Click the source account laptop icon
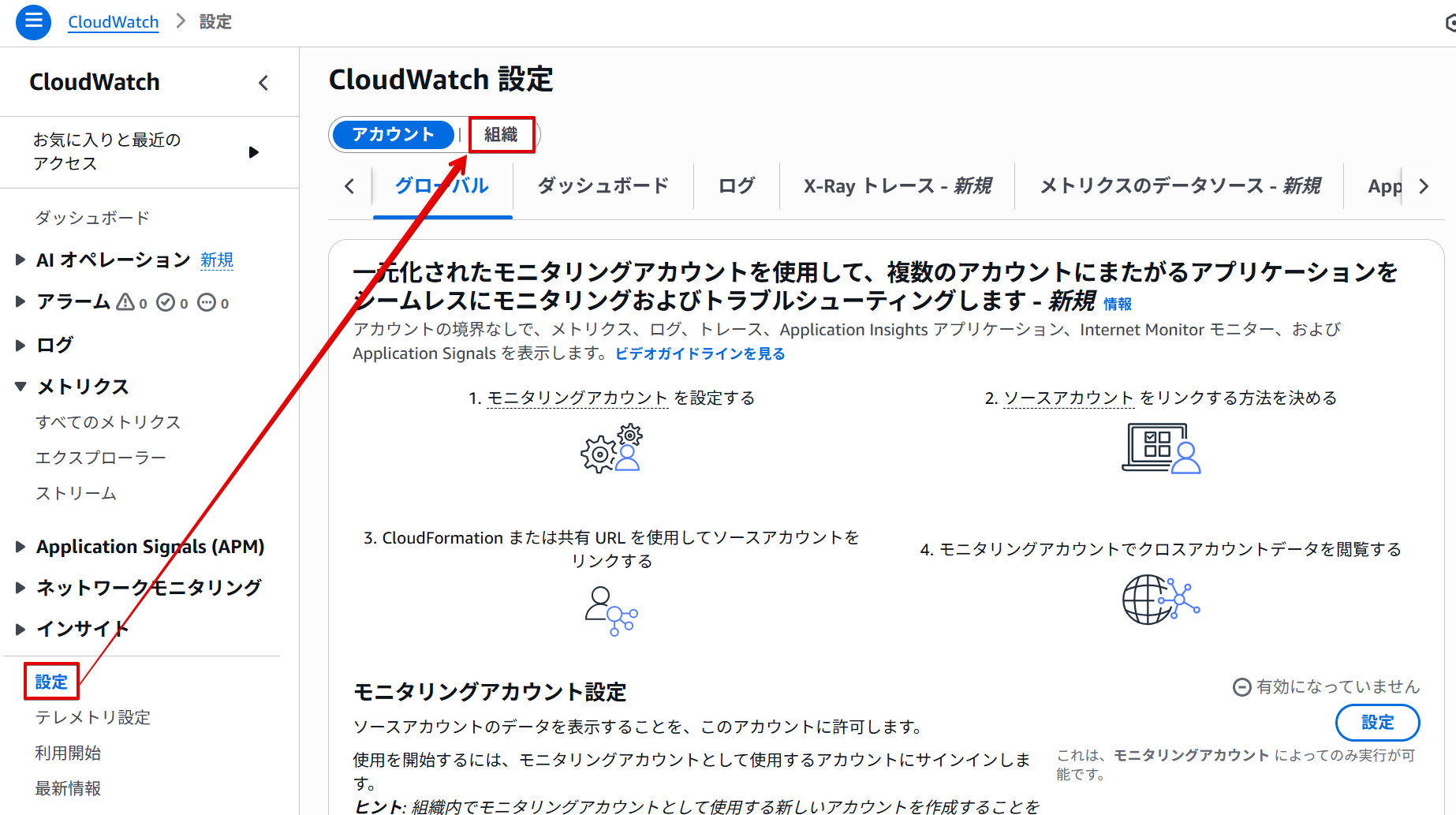This screenshot has width=1456, height=815. (1161, 448)
